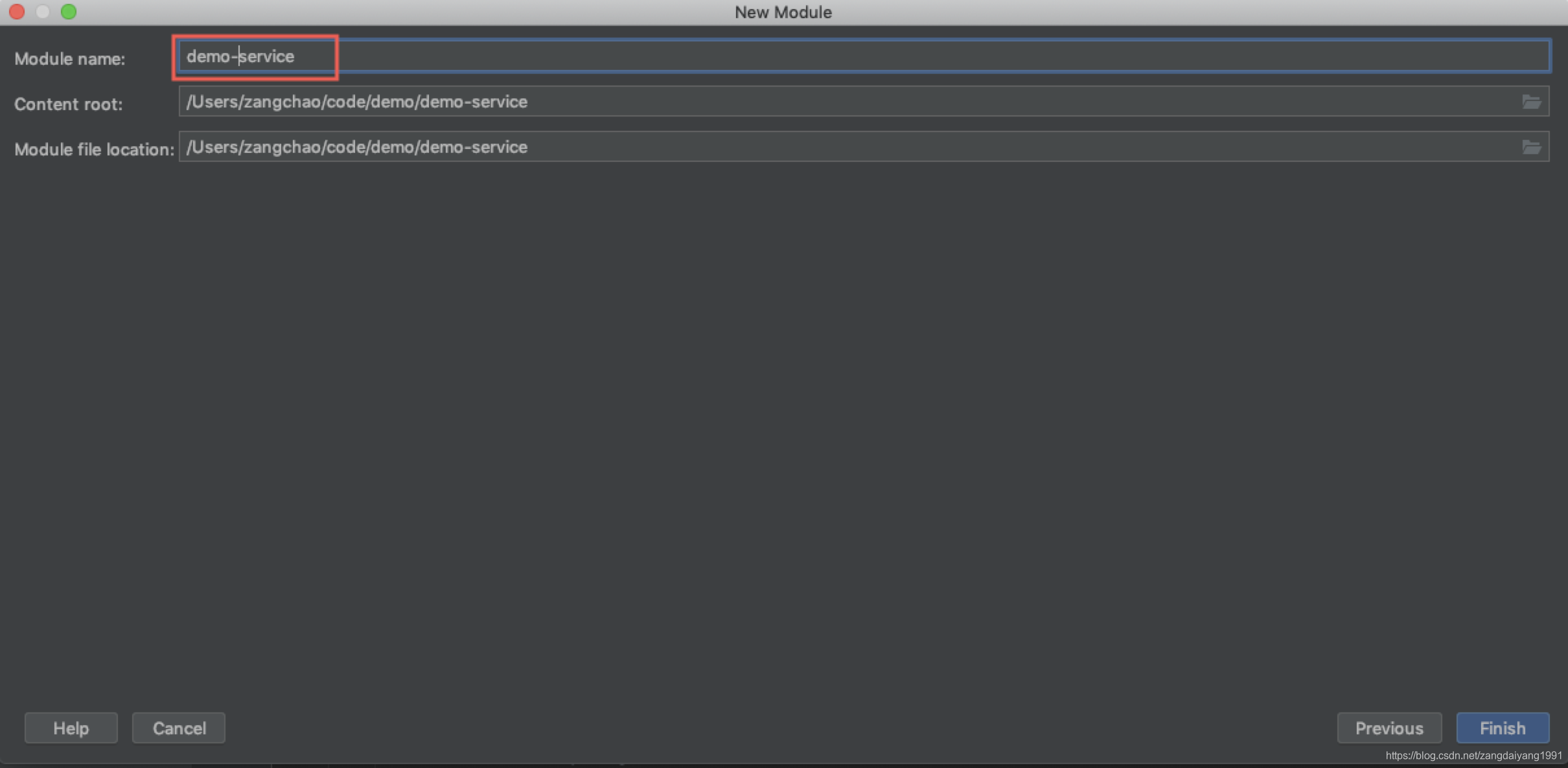
Task: Click Finish to create the module
Action: [1502, 728]
